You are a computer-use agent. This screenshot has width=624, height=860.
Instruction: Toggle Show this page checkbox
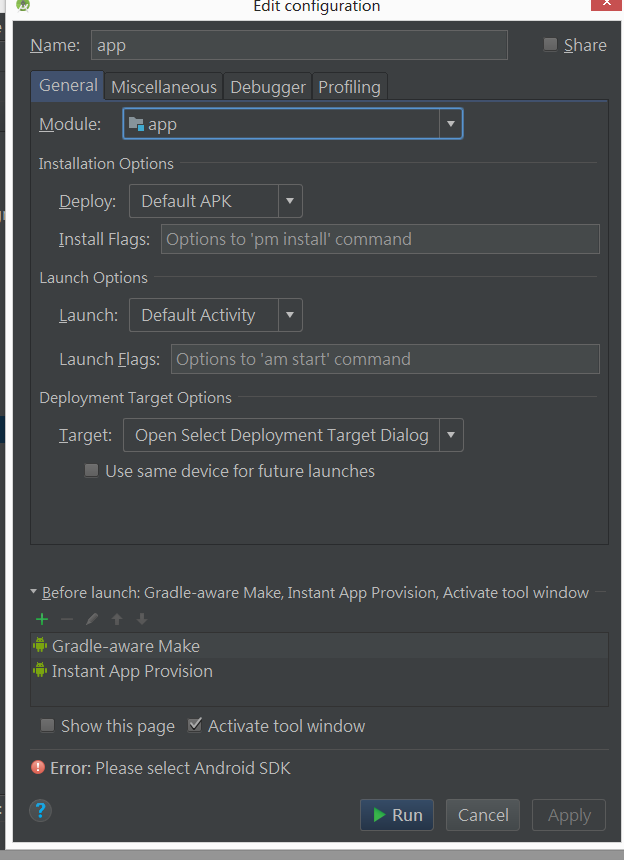(x=48, y=726)
